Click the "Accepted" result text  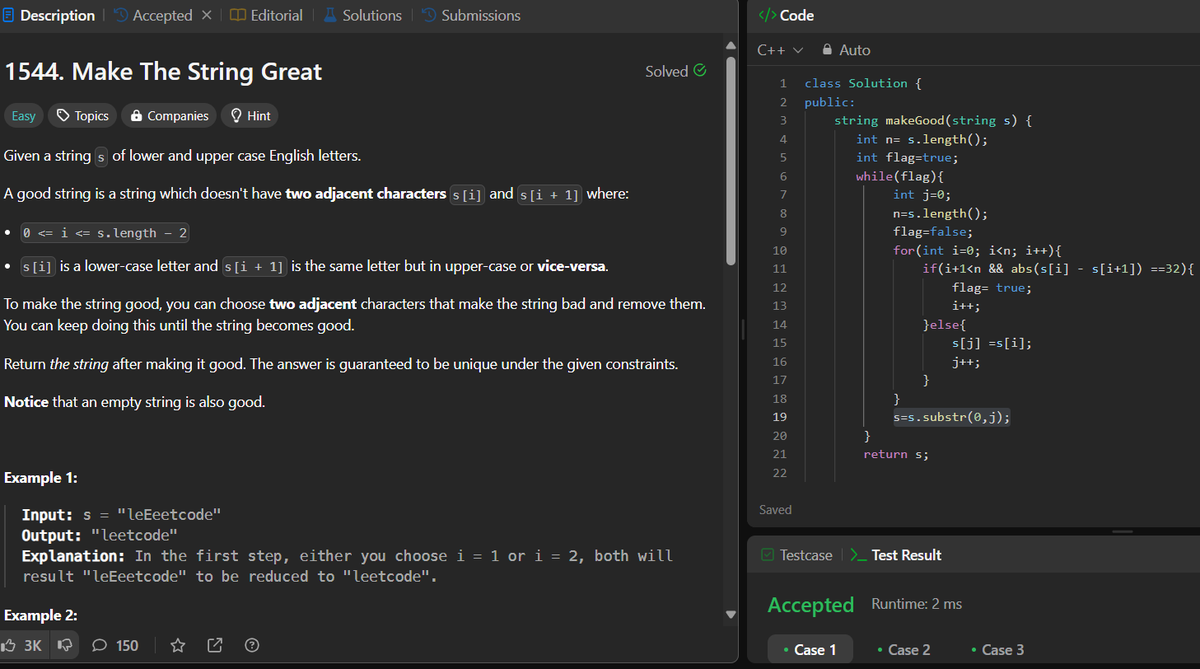[811, 605]
